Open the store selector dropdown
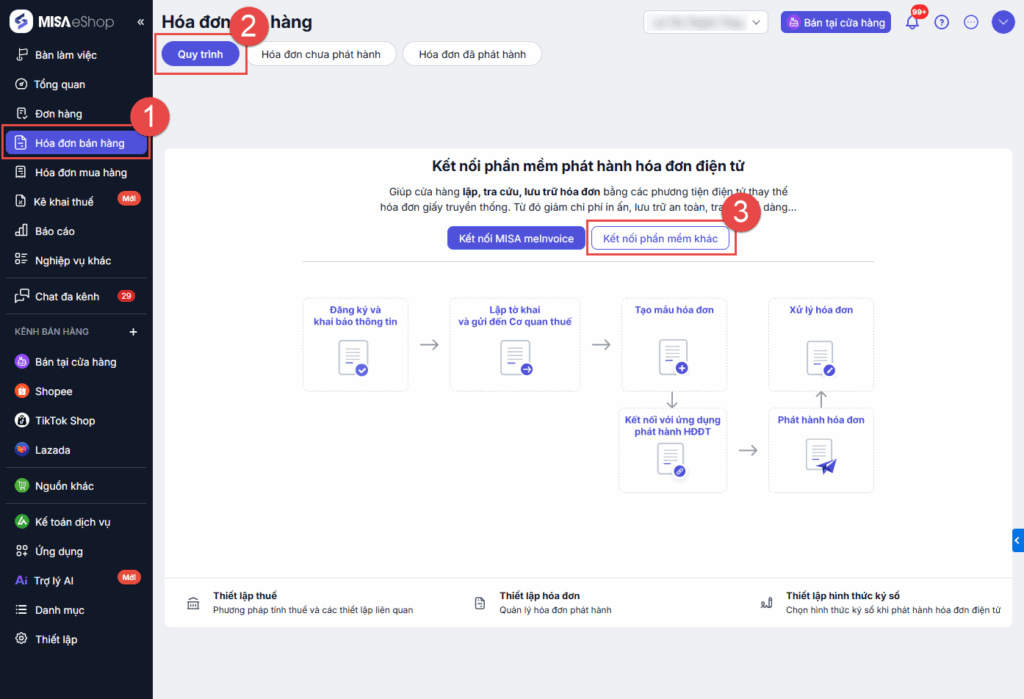 coord(705,22)
